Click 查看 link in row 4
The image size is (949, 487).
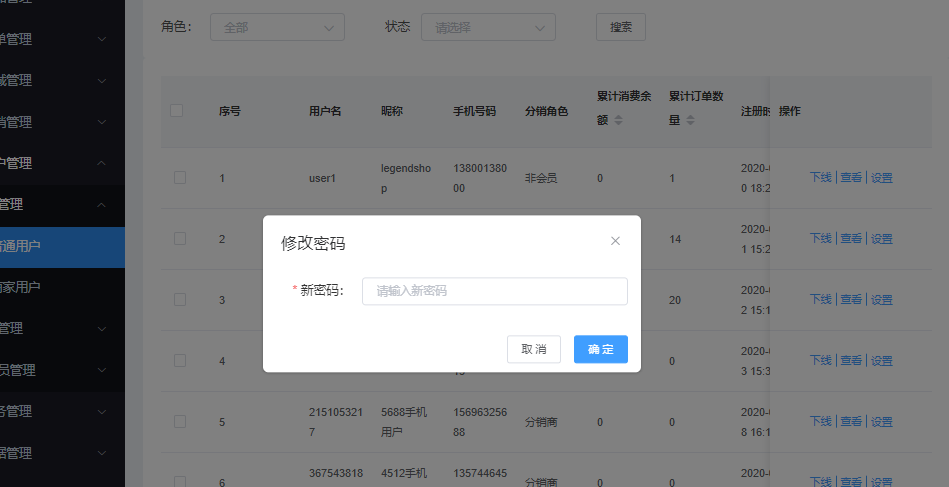coord(851,361)
